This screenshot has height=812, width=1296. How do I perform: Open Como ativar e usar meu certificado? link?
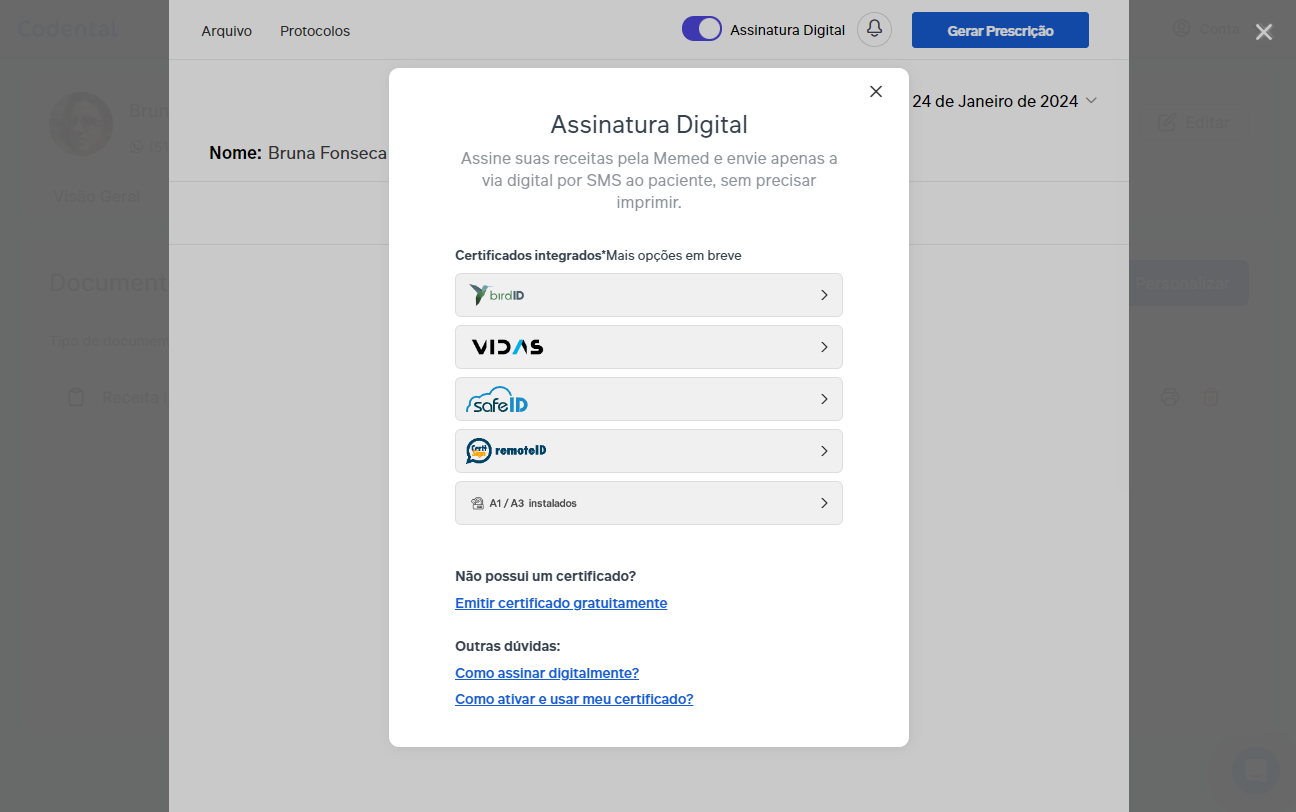coord(574,699)
